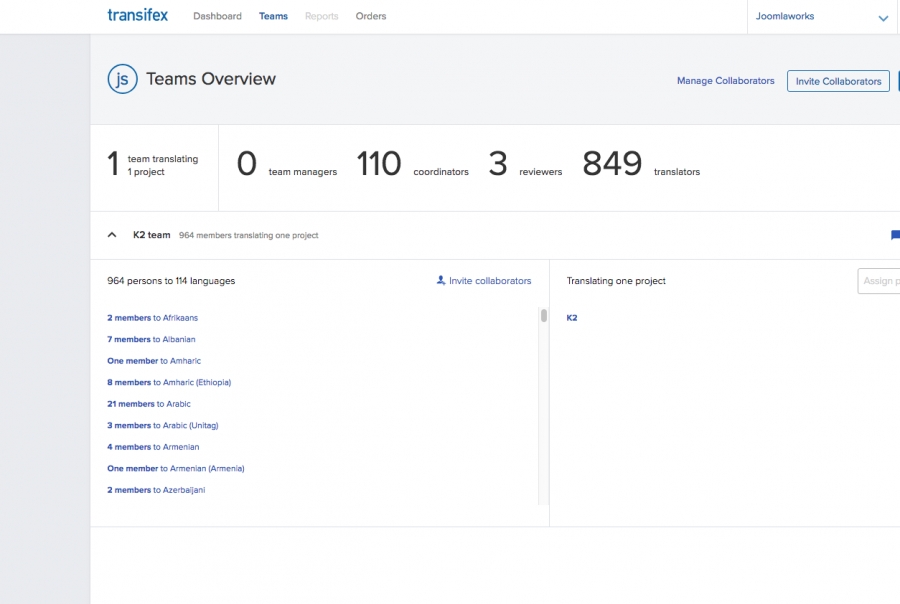Image resolution: width=900 pixels, height=604 pixels.
Task: Click Invite collaborators link in K2 team
Action: tap(484, 281)
